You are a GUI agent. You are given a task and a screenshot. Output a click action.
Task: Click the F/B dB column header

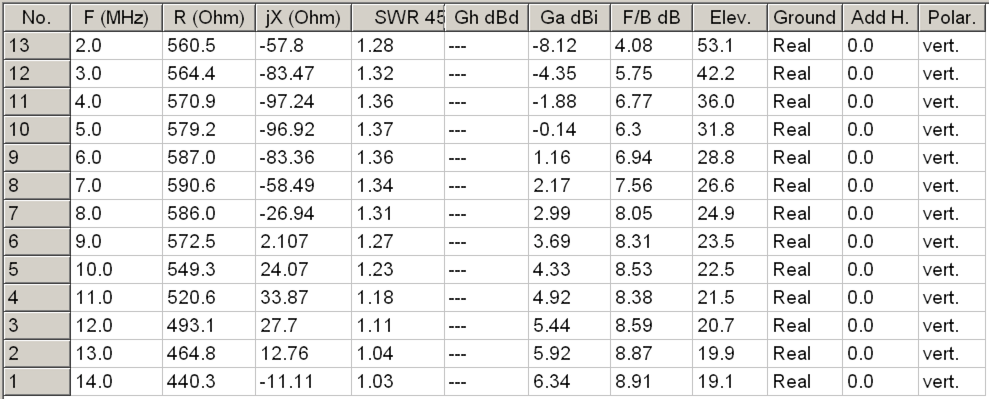652,18
